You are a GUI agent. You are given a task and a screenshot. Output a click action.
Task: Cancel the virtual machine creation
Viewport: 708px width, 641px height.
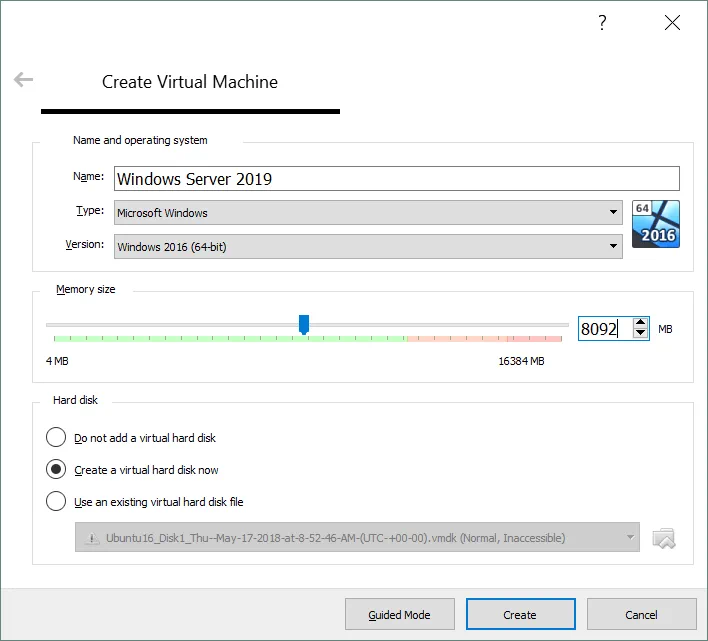click(x=641, y=615)
